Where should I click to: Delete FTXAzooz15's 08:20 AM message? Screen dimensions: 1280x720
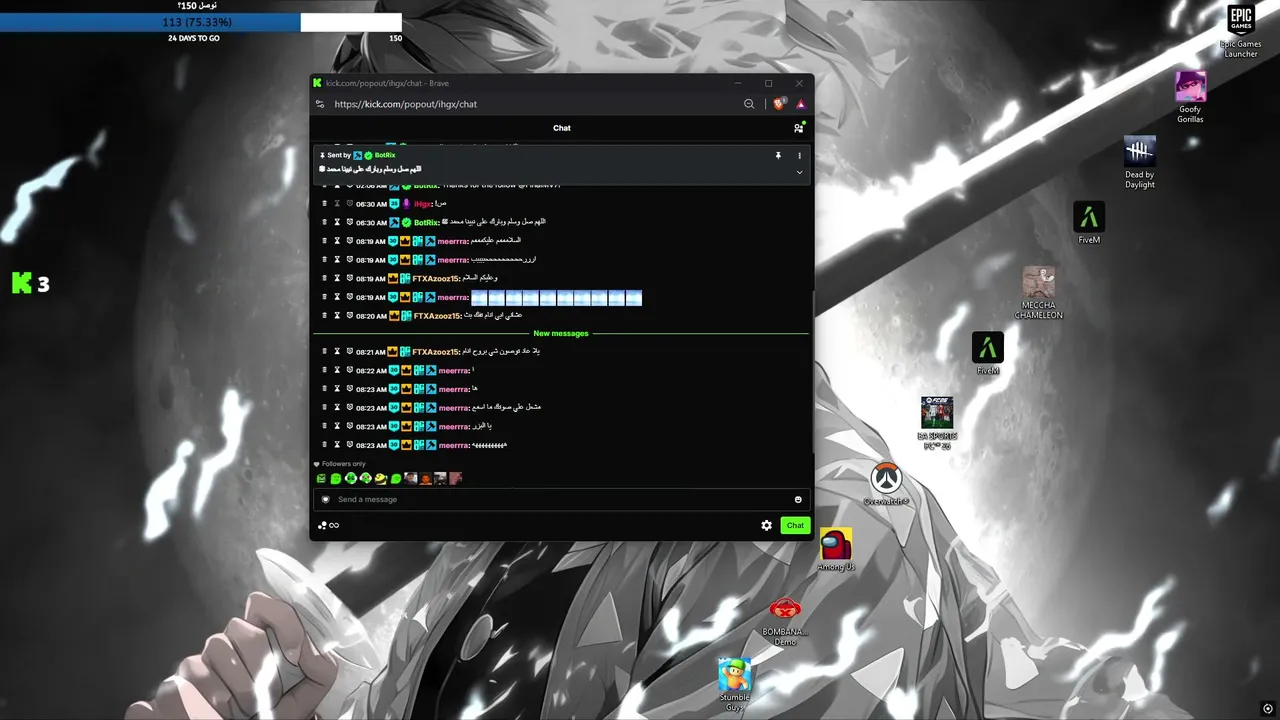point(325,315)
